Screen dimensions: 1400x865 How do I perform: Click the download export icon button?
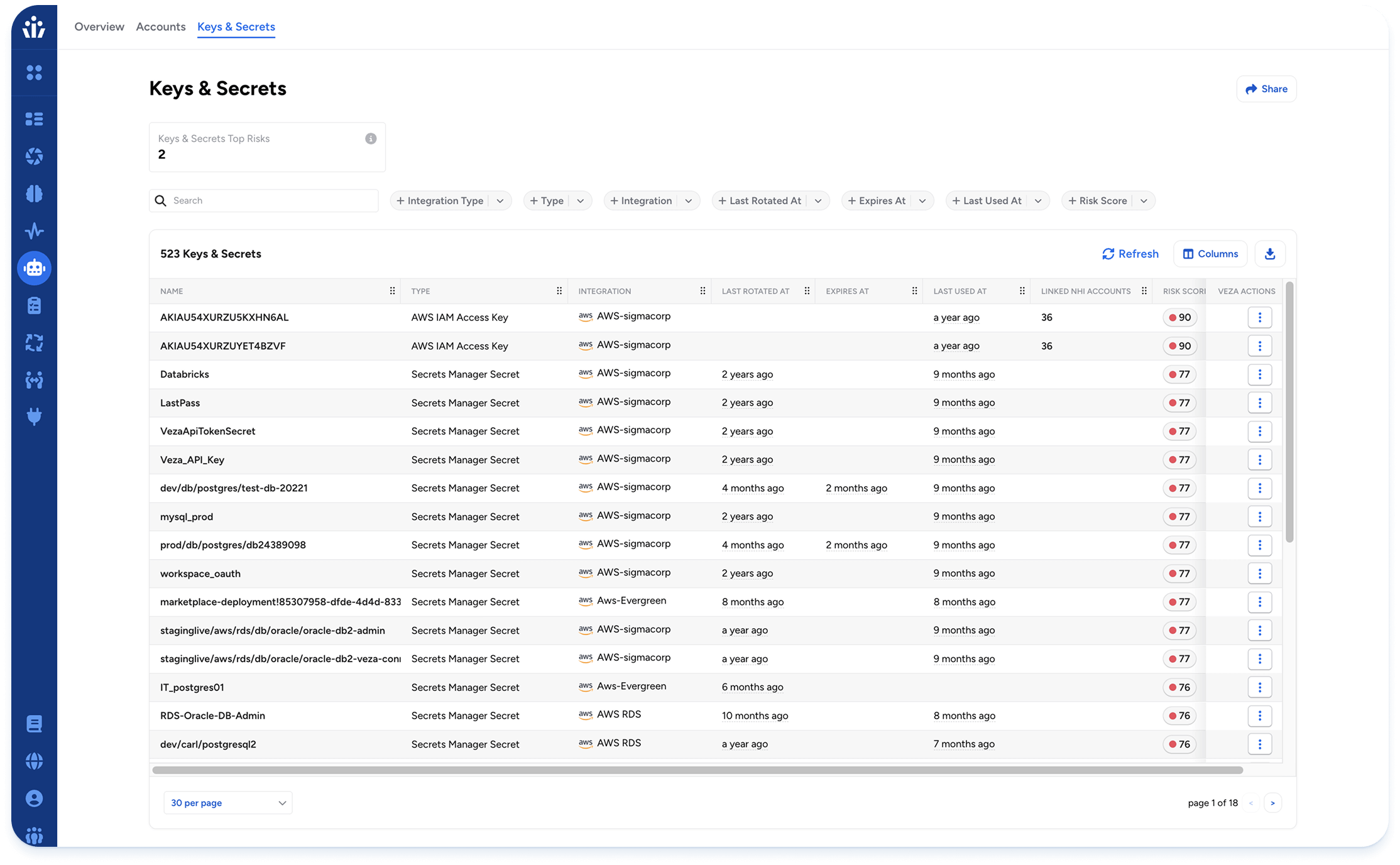coord(1269,254)
